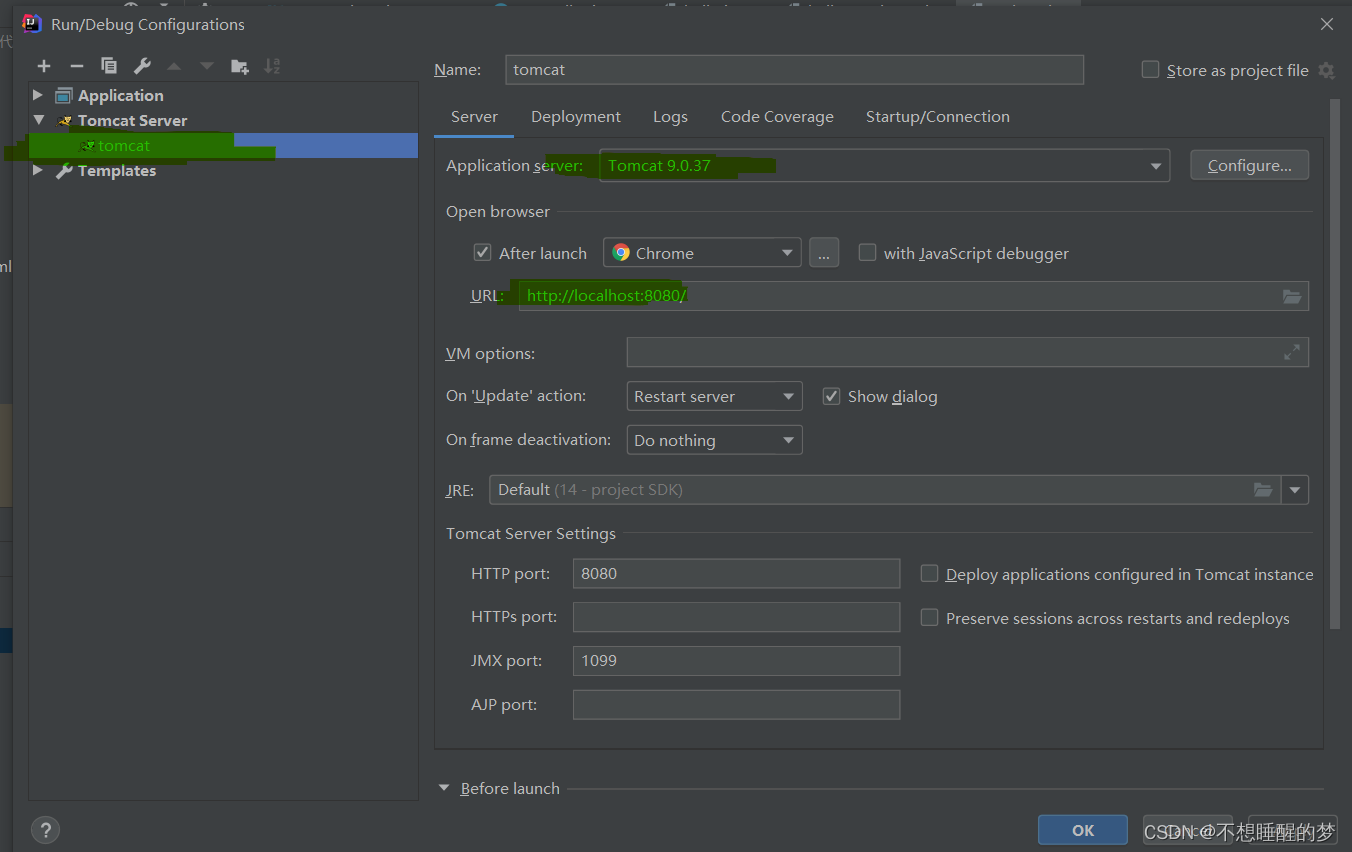The width and height of the screenshot is (1352, 852).
Task: Open the JRE dropdown arrow
Action: [x=1295, y=490]
